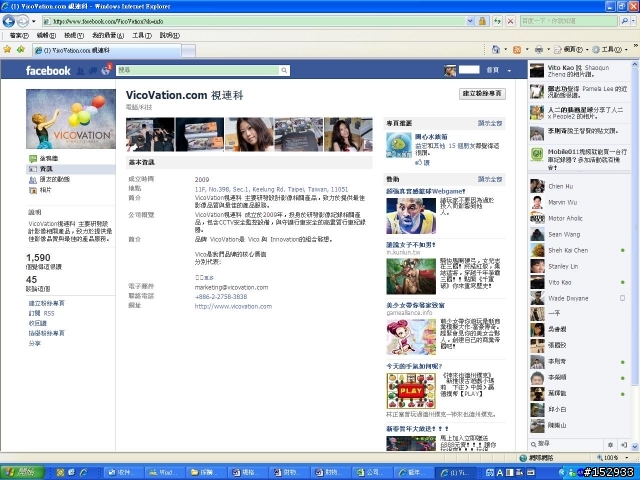Open recent pages dropdown next to Forward button
The image size is (640, 480).
[34, 21]
